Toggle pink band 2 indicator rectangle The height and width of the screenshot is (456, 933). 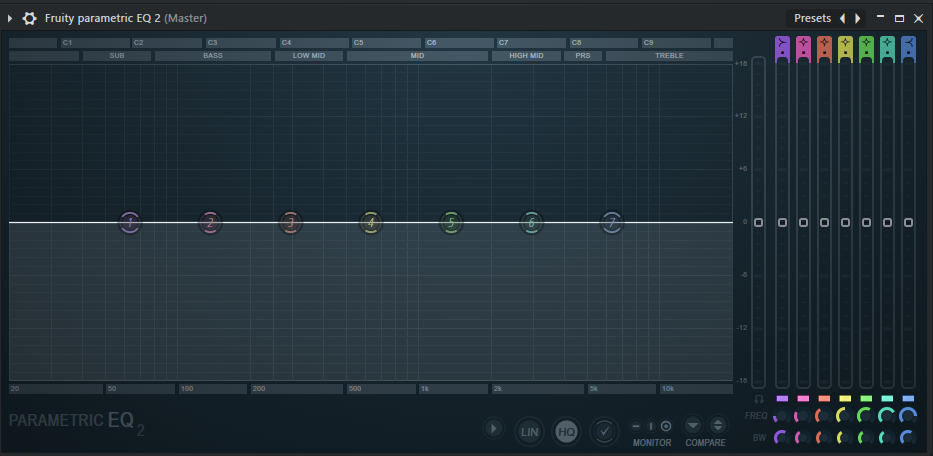(803, 398)
